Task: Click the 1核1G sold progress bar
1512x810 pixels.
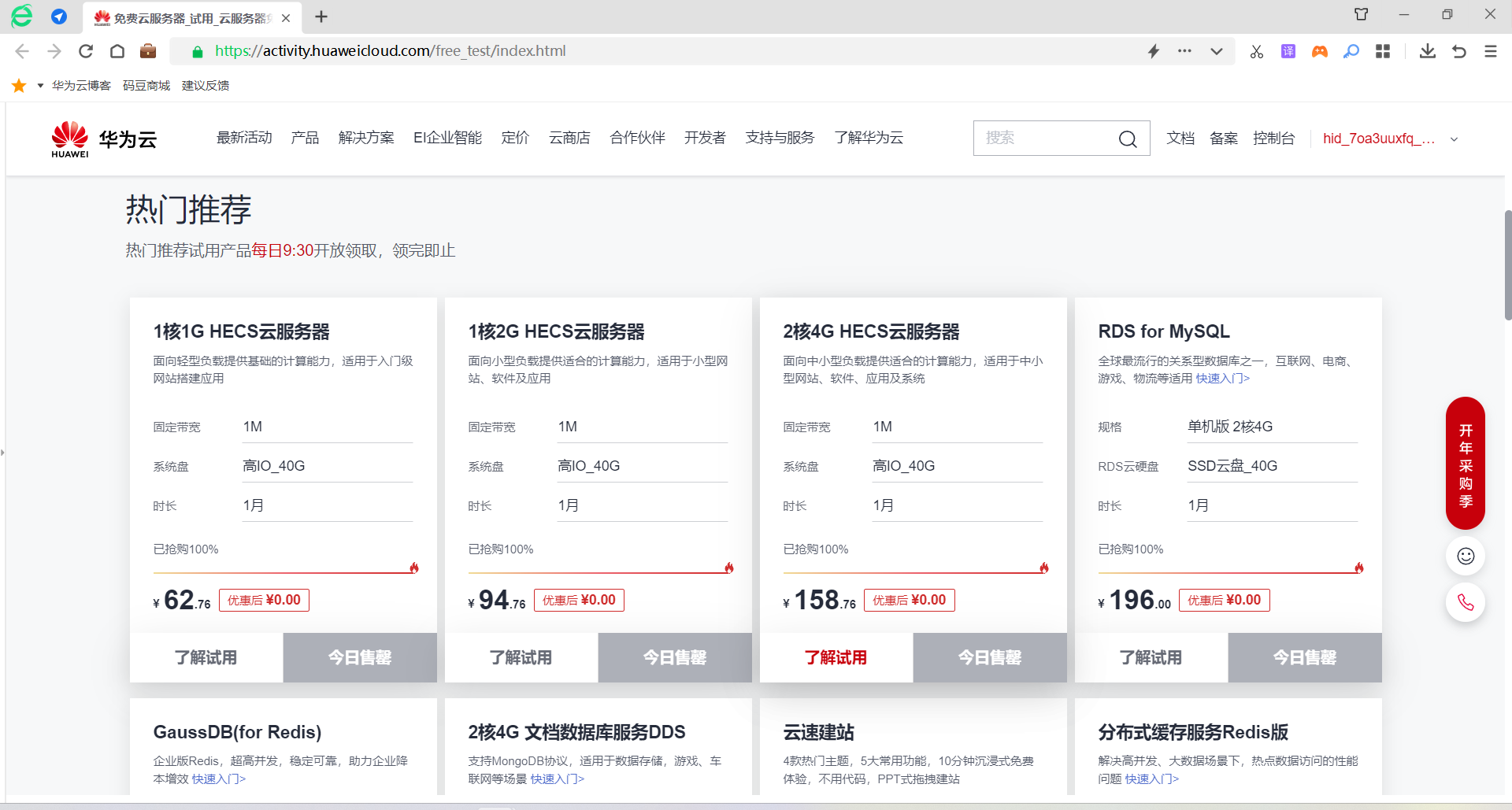Action: [x=285, y=572]
